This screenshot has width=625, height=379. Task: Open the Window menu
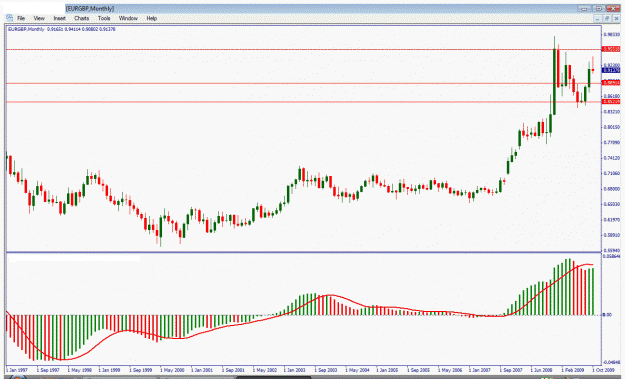click(x=128, y=18)
